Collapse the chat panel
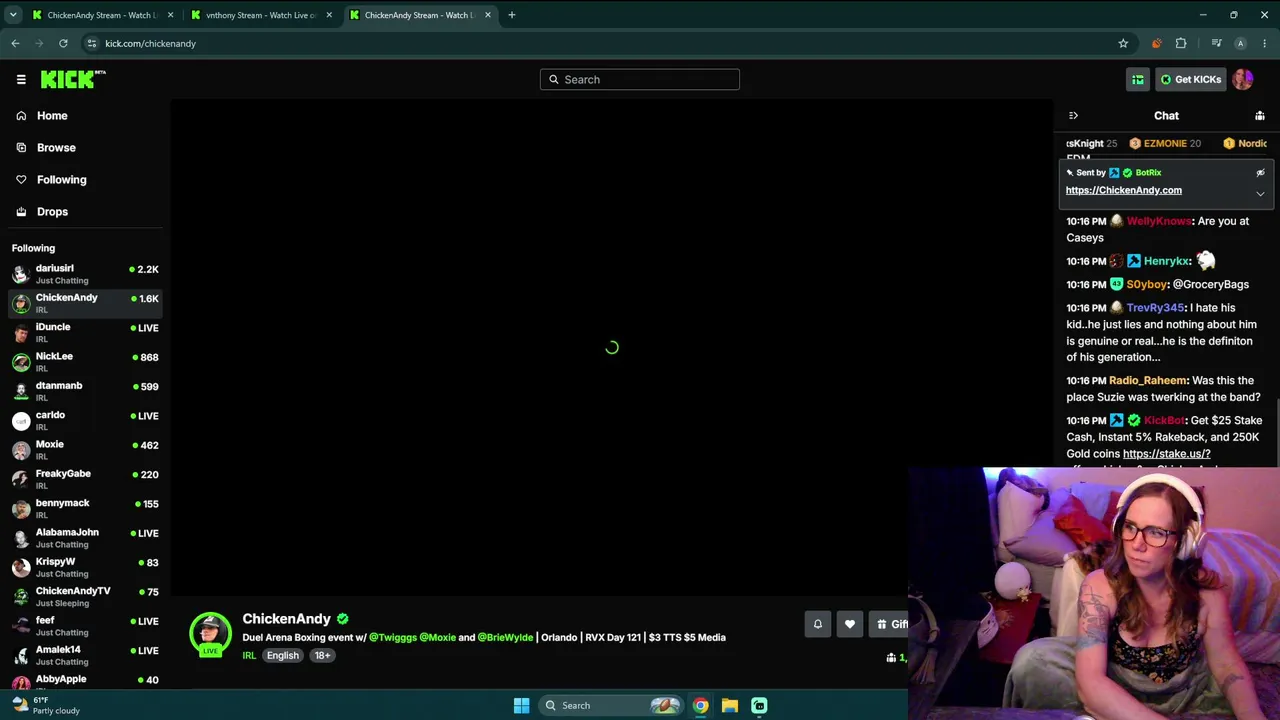Image resolution: width=1280 pixels, height=720 pixels. point(1073,116)
